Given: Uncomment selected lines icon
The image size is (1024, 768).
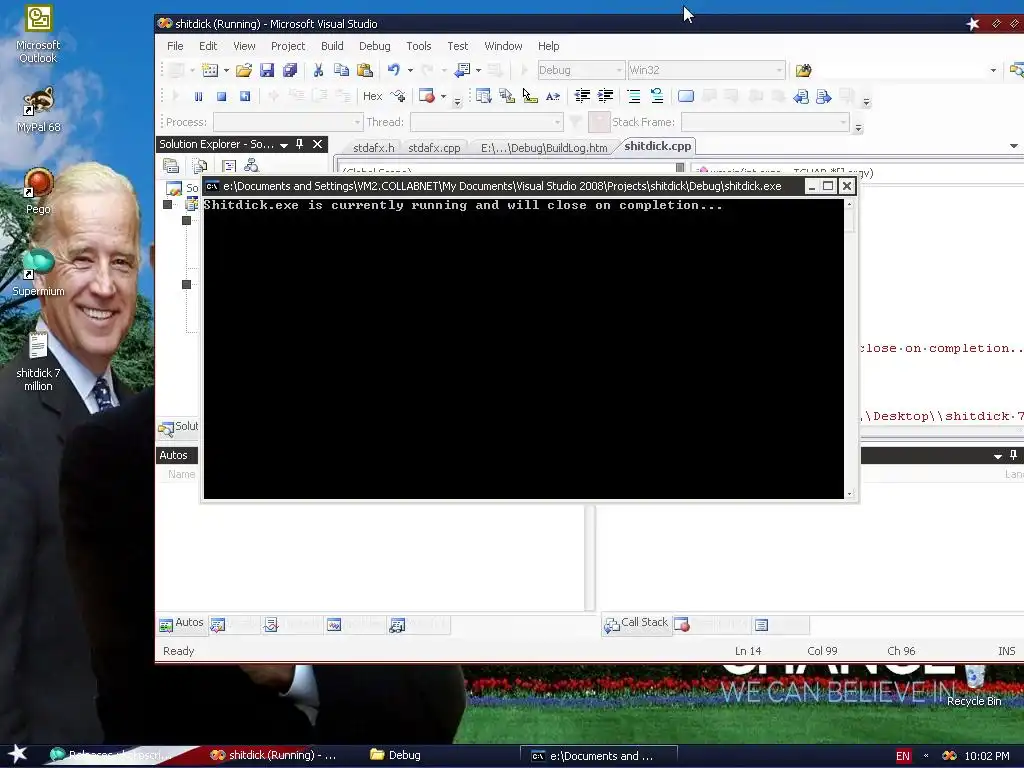Looking at the screenshot, I should pos(657,97).
